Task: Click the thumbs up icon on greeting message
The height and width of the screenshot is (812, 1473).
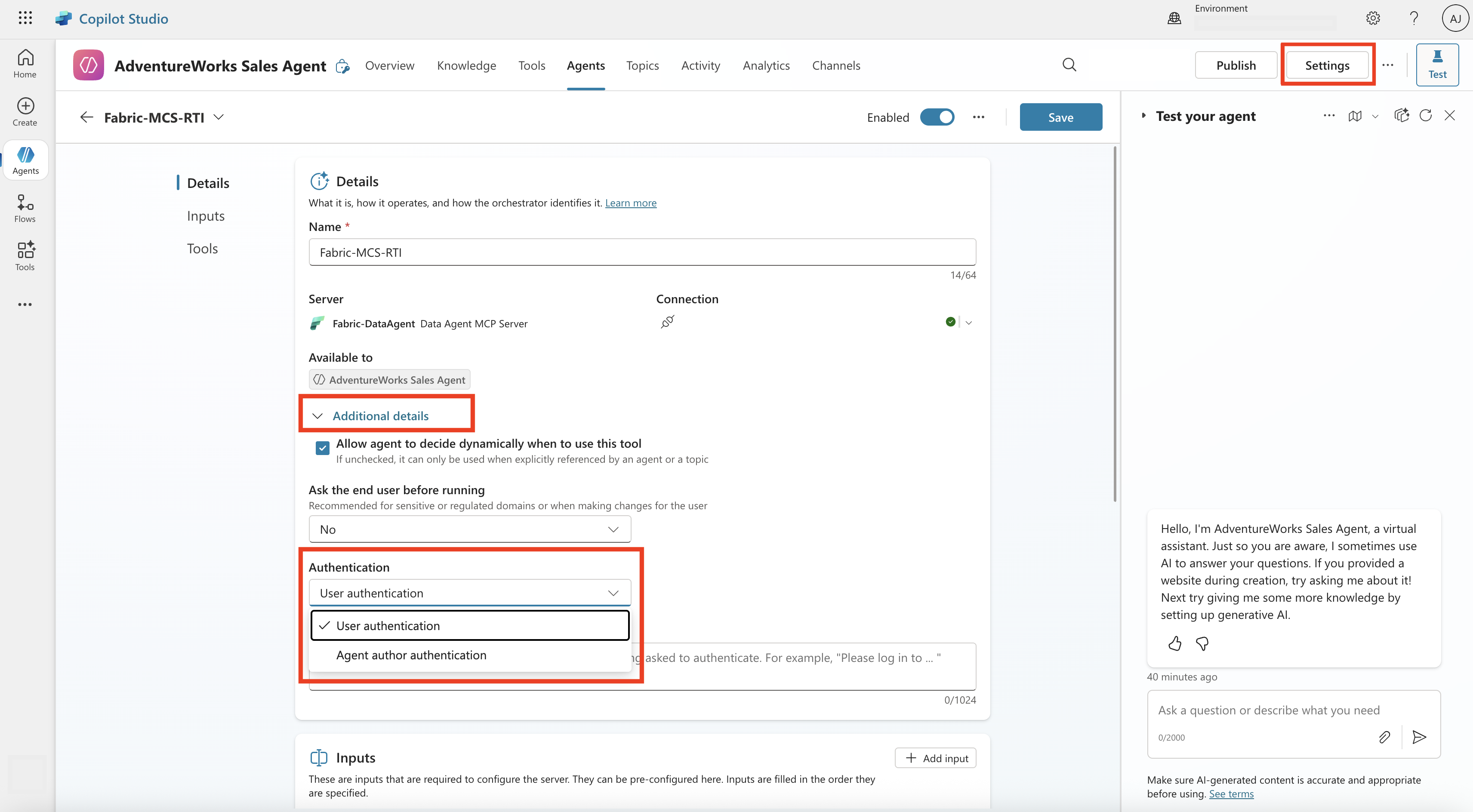Action: (x=1174, y=644)
